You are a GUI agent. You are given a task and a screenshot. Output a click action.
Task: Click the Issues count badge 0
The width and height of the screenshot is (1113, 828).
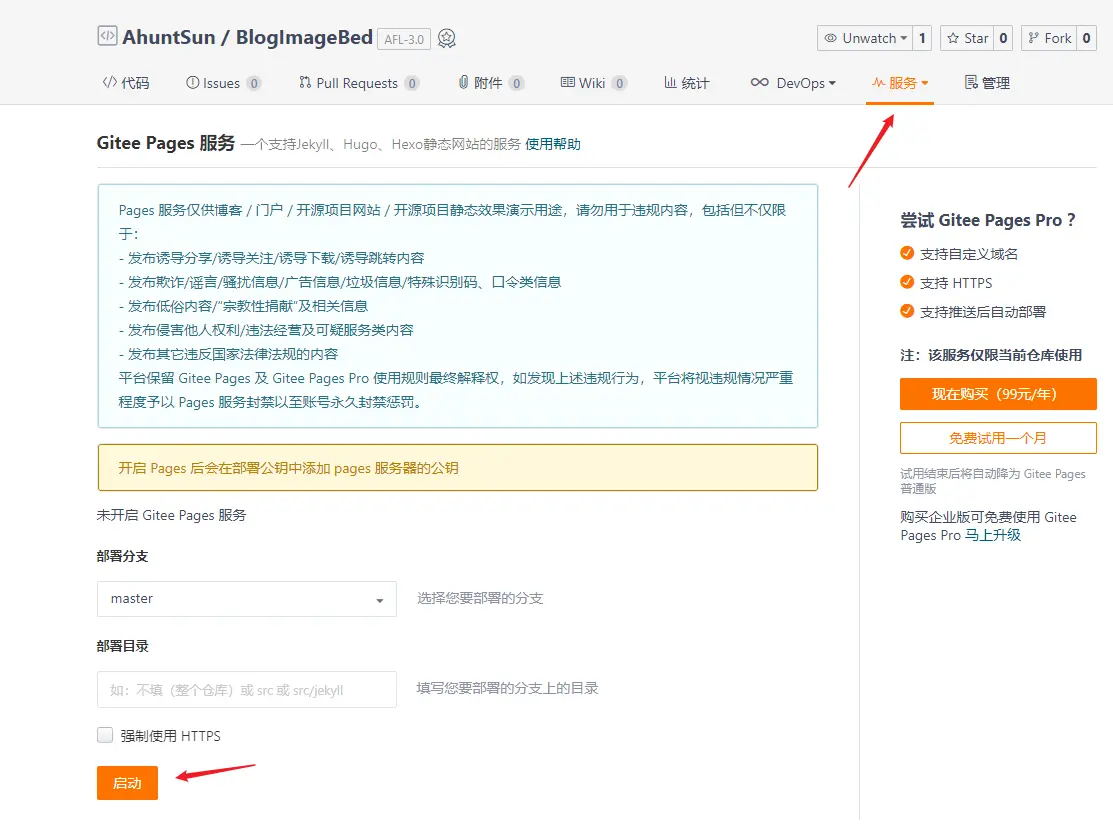[253, 84]
